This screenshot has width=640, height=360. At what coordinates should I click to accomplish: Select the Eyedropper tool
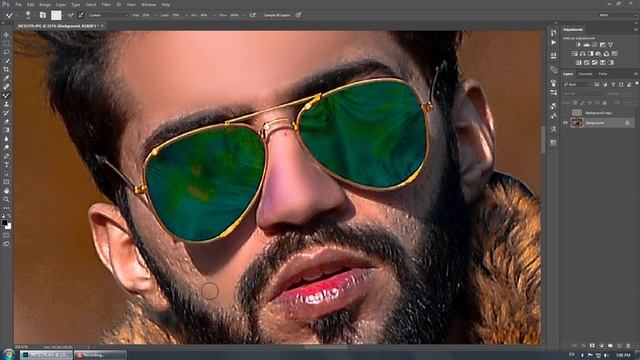[6, 78]
